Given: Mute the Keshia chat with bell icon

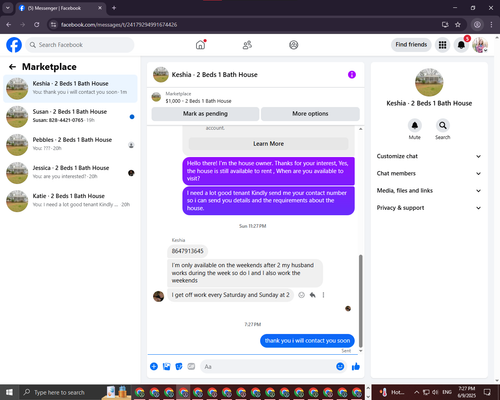Looking at the screenshot, I should [415, 125].
